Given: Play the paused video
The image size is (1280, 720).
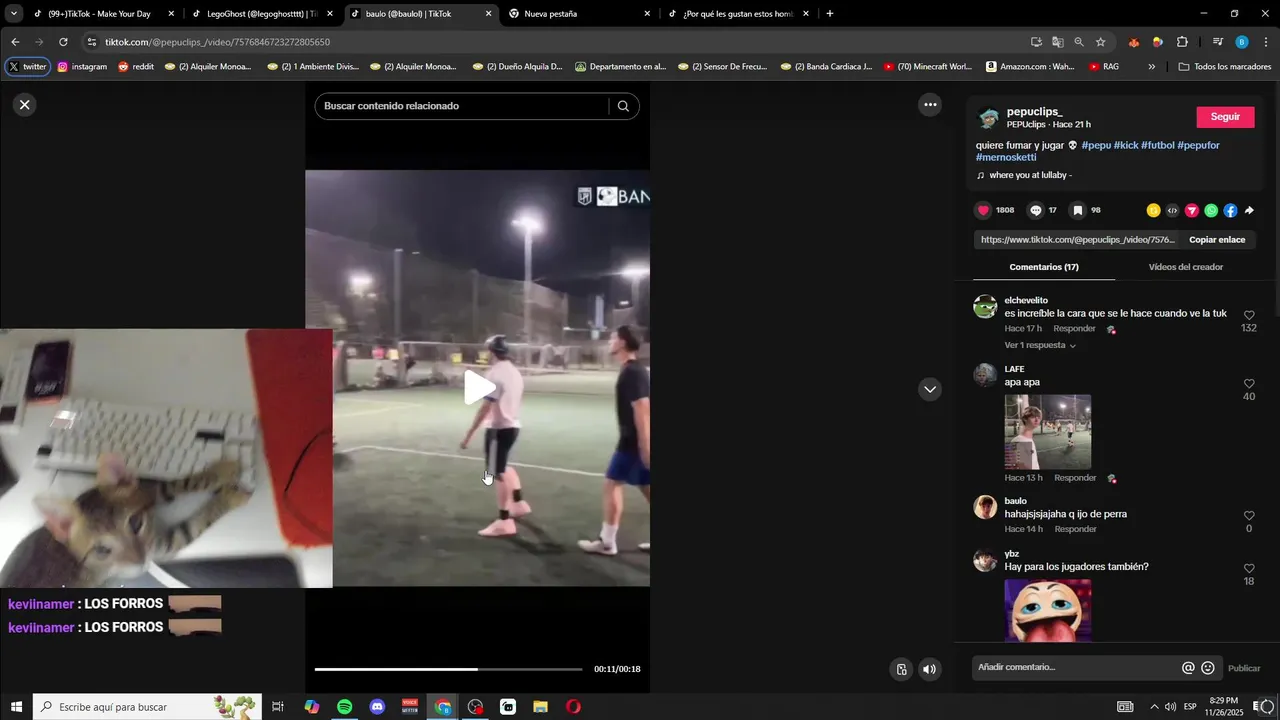Looking at the screenshot, I should 479,388.
